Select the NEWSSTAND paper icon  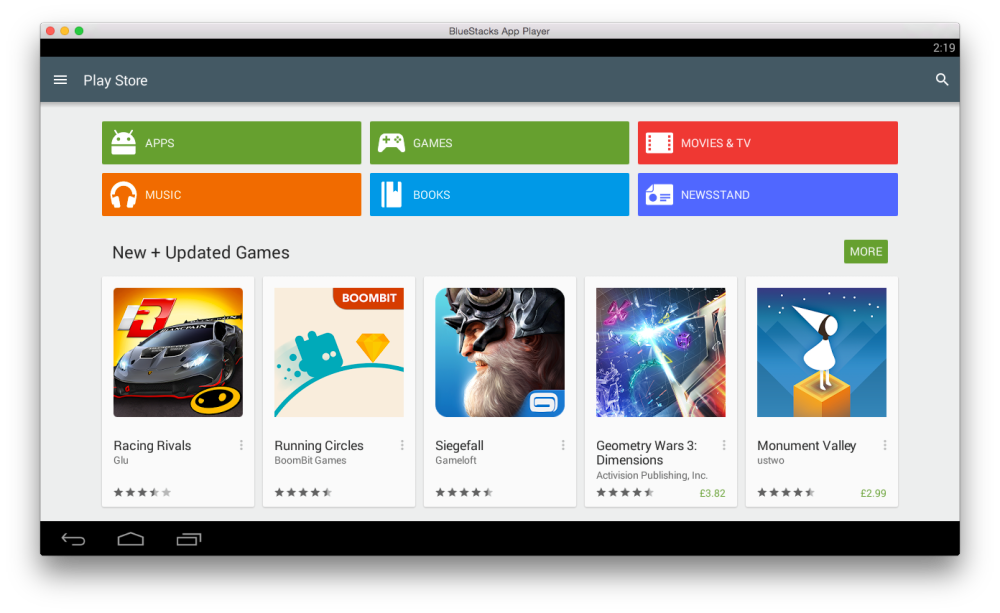(x=658, y=194)
